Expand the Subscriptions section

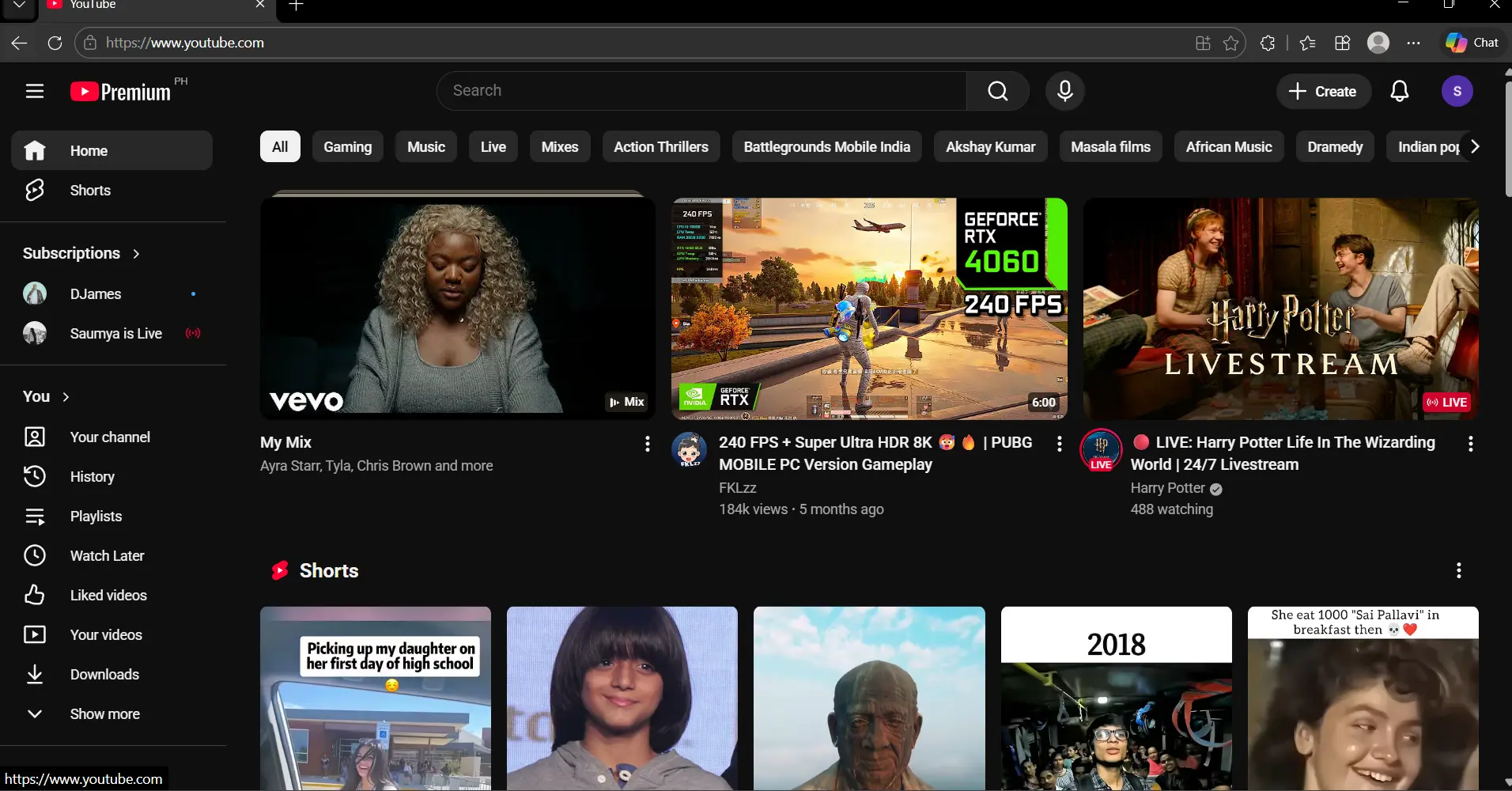pos(81,253)
